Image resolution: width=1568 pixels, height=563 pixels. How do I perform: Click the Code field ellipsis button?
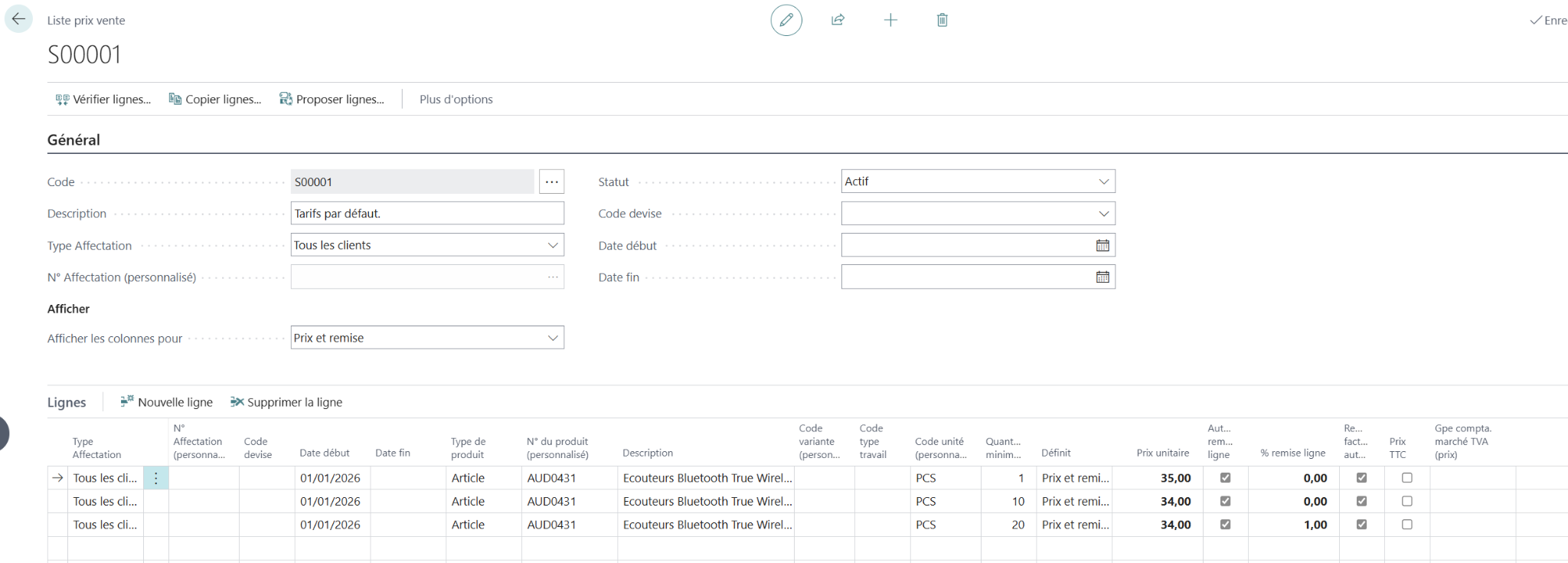tap(551, 182)
